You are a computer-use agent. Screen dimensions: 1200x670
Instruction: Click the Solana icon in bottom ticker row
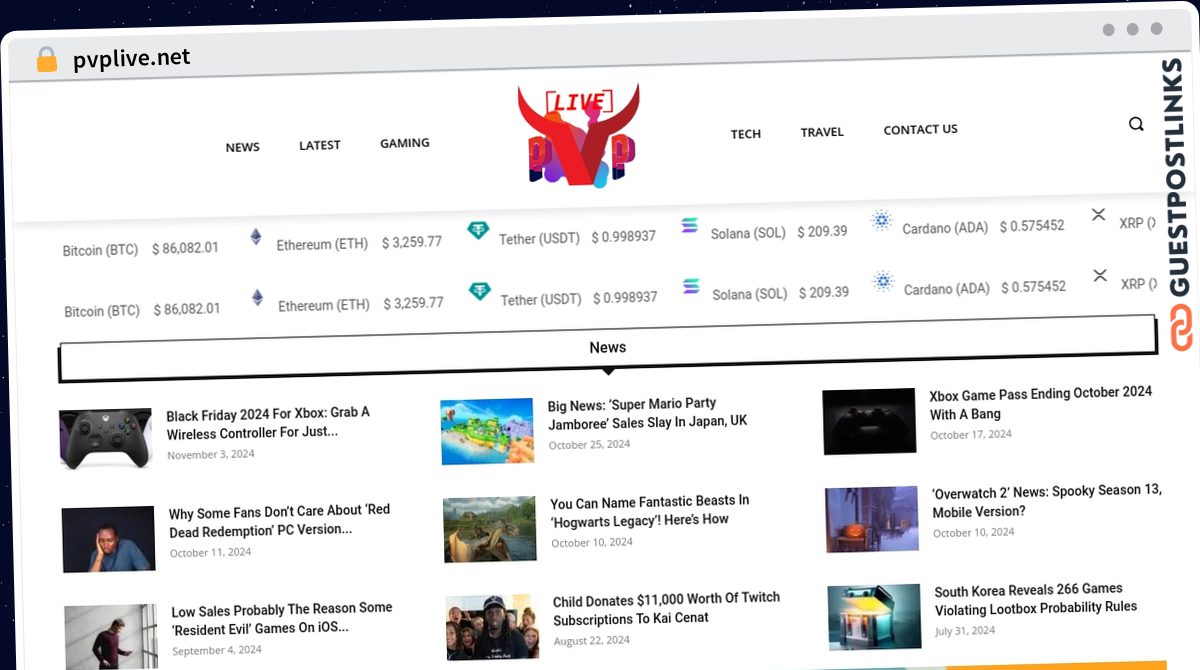pos(691,287)
